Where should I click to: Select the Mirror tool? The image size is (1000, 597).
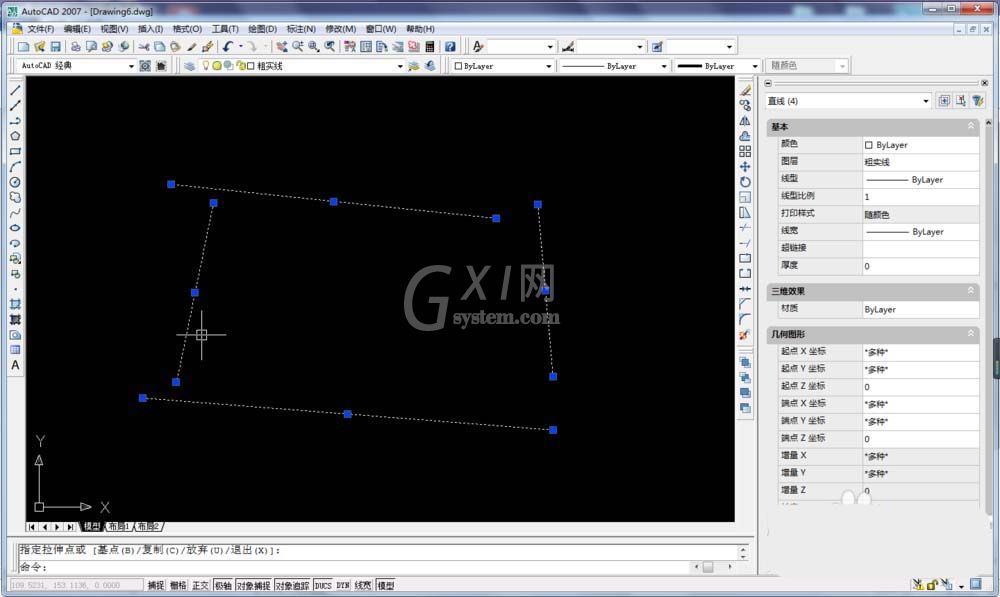point(745,121)
